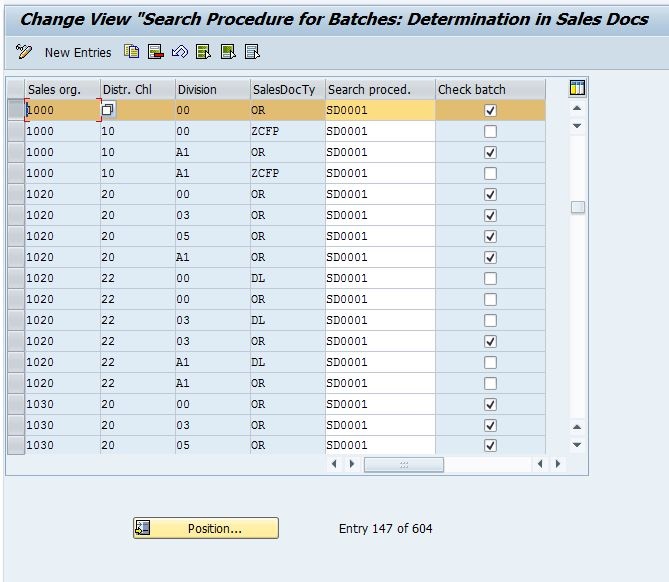669x582 pixels.
Task: Click Search proced. field SD0001 in 1020 22 A1 DL row
Action: coord(380,362)
